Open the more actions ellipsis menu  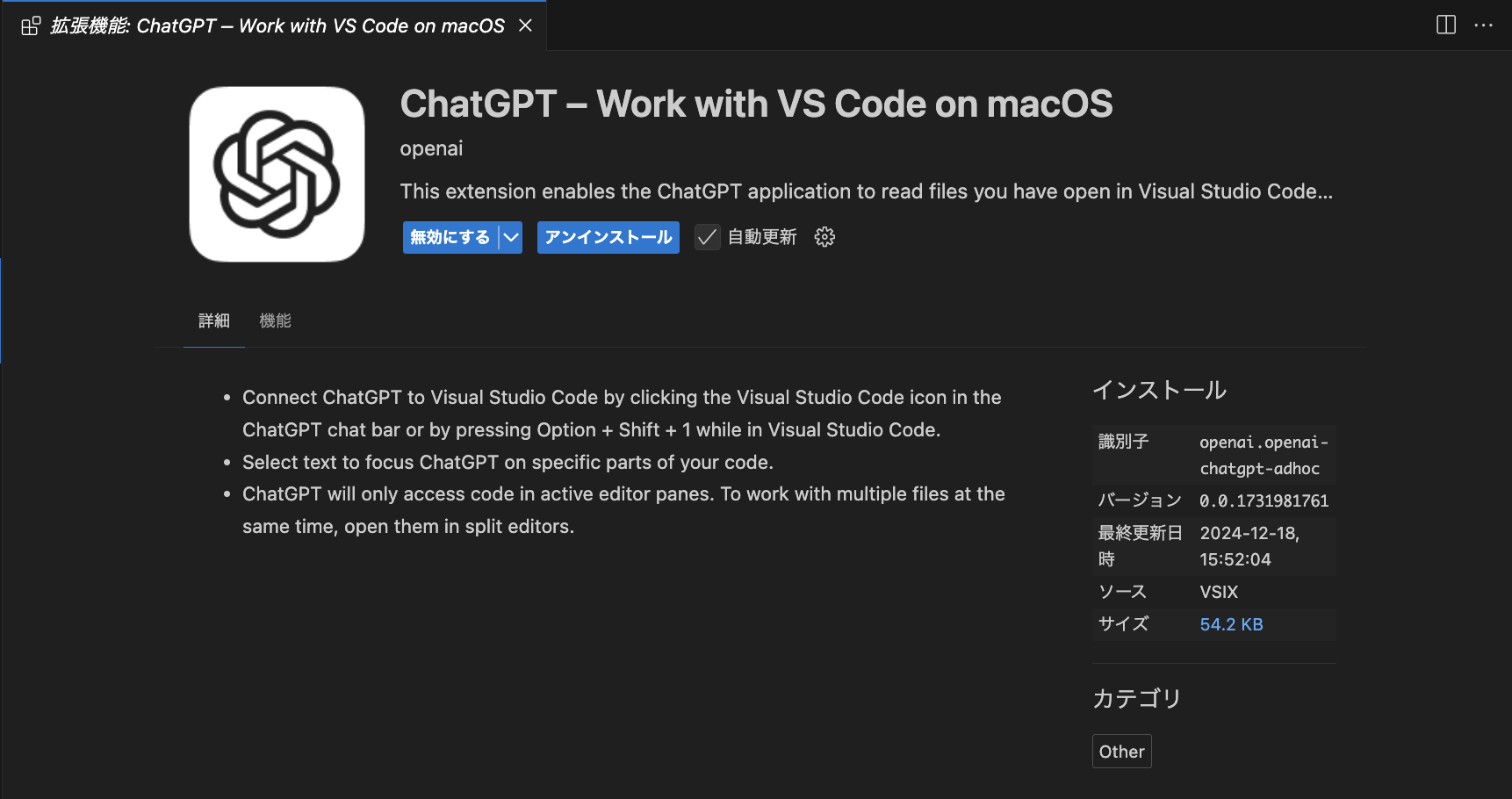[1483, 25]
